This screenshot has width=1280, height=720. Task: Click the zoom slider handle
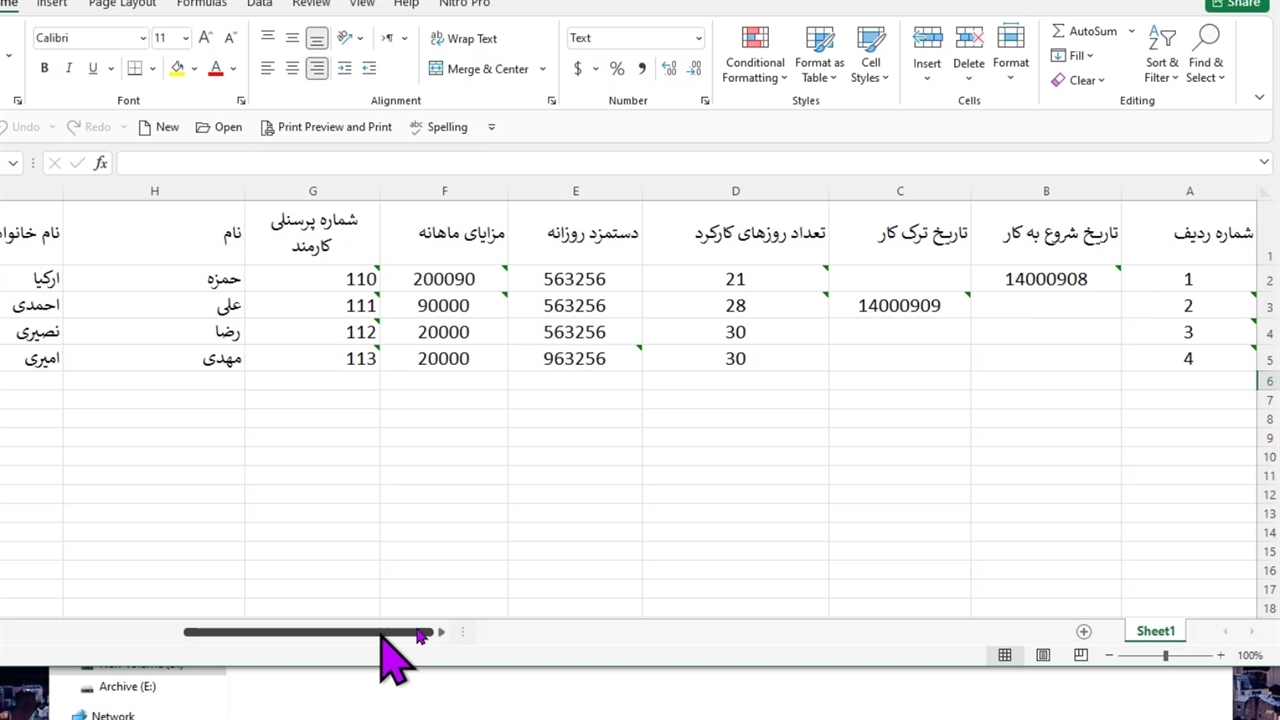click(1165, 655)
